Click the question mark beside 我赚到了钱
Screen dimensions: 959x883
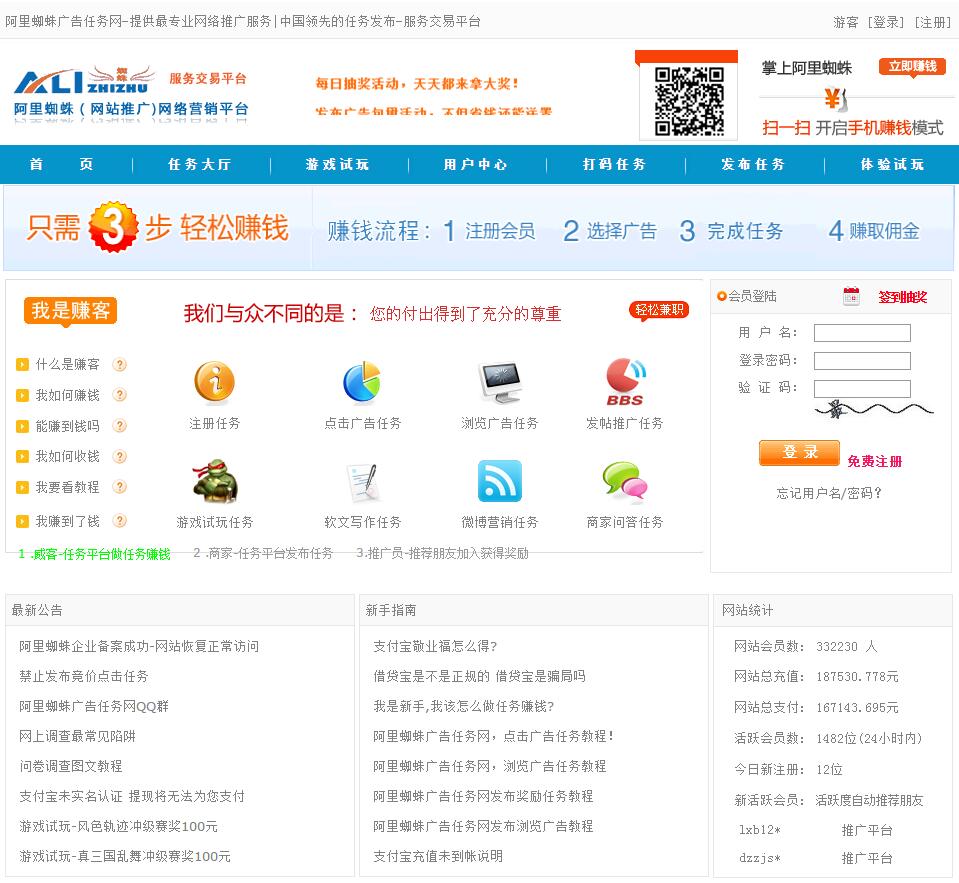120,521
